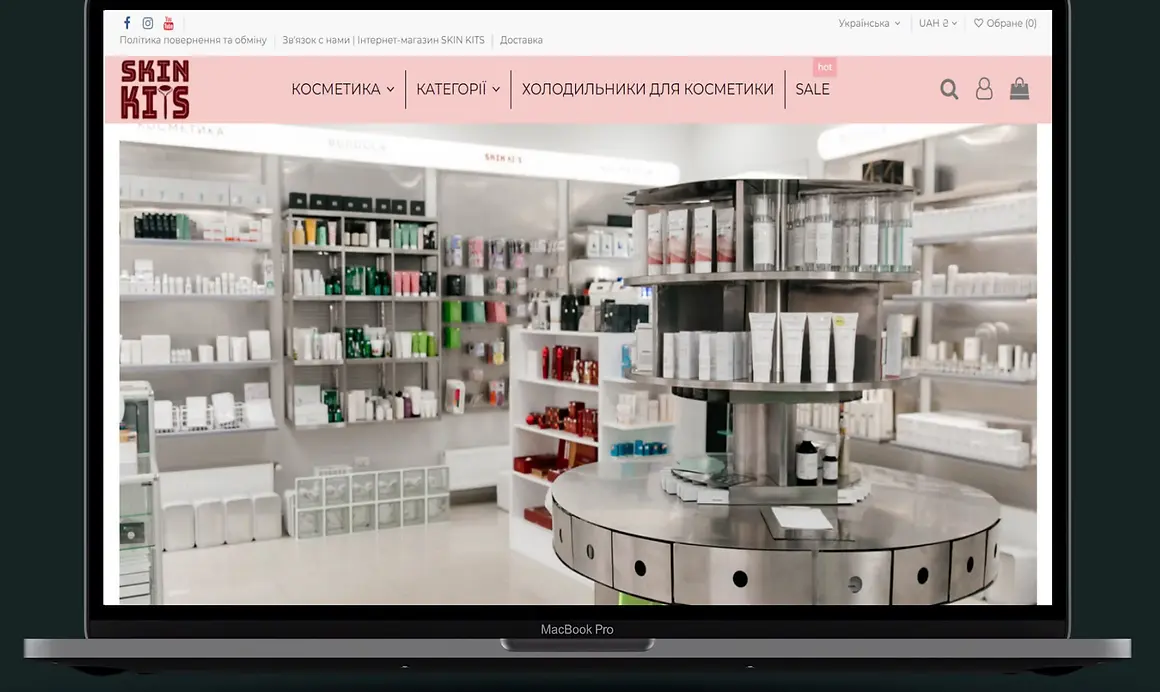Screen dimensions: 1160x692
Task: Open the YouTube channel icon
Action: pos(168,23)
